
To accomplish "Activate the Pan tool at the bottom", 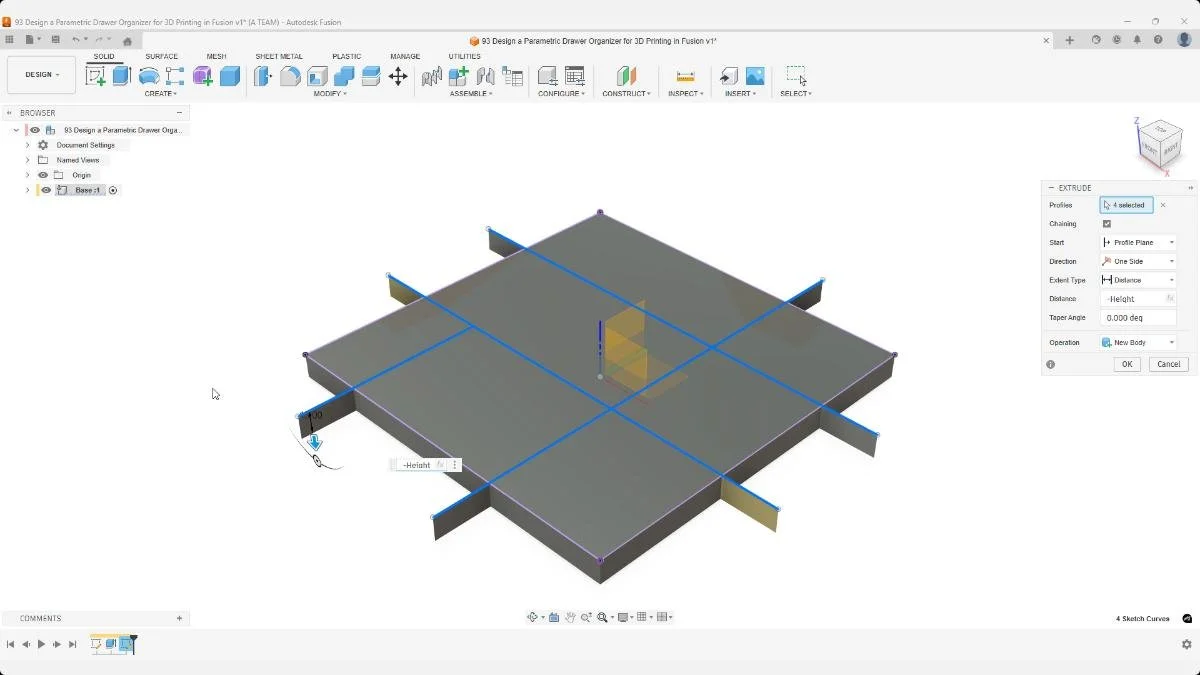I will [571, 617].
